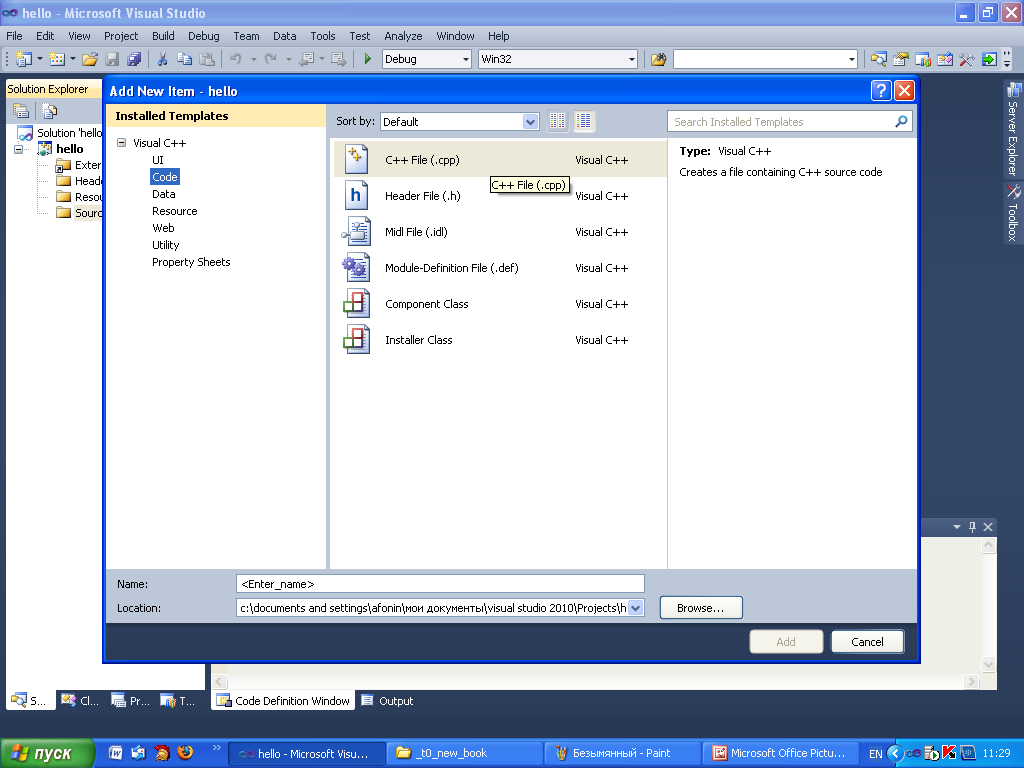Screen dimensions: 1024x768
Task: Switch to the Output tab
Action: click(388, 701)
